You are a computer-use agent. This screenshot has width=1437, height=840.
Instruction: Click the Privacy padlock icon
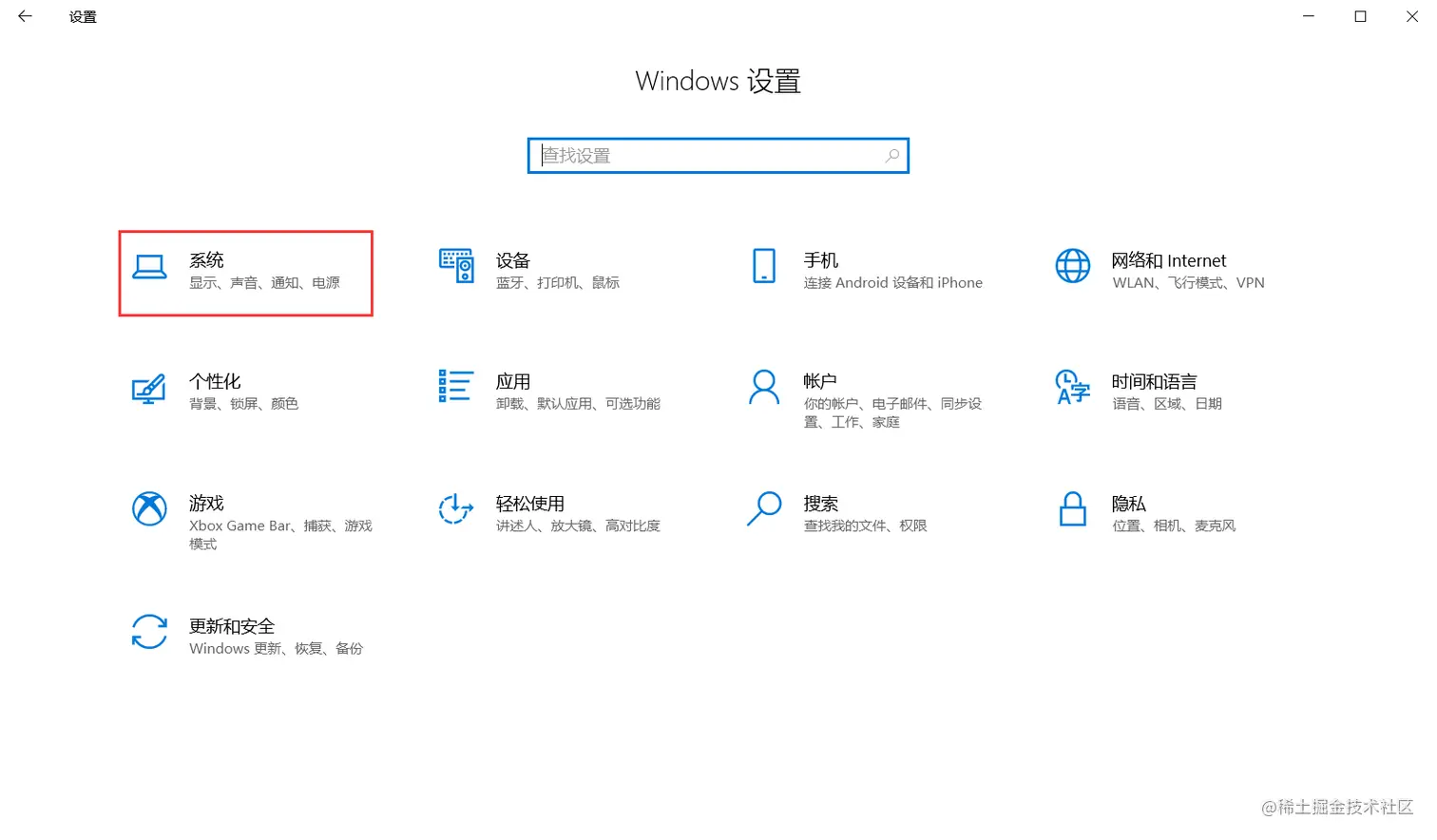point(1073,508)
